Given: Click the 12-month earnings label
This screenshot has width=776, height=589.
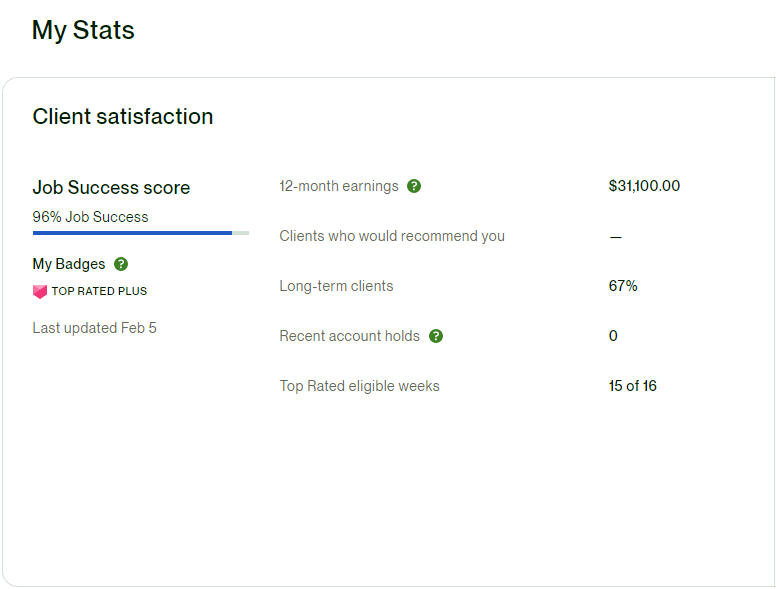Looking at the screenshot, I should (339, 186).
